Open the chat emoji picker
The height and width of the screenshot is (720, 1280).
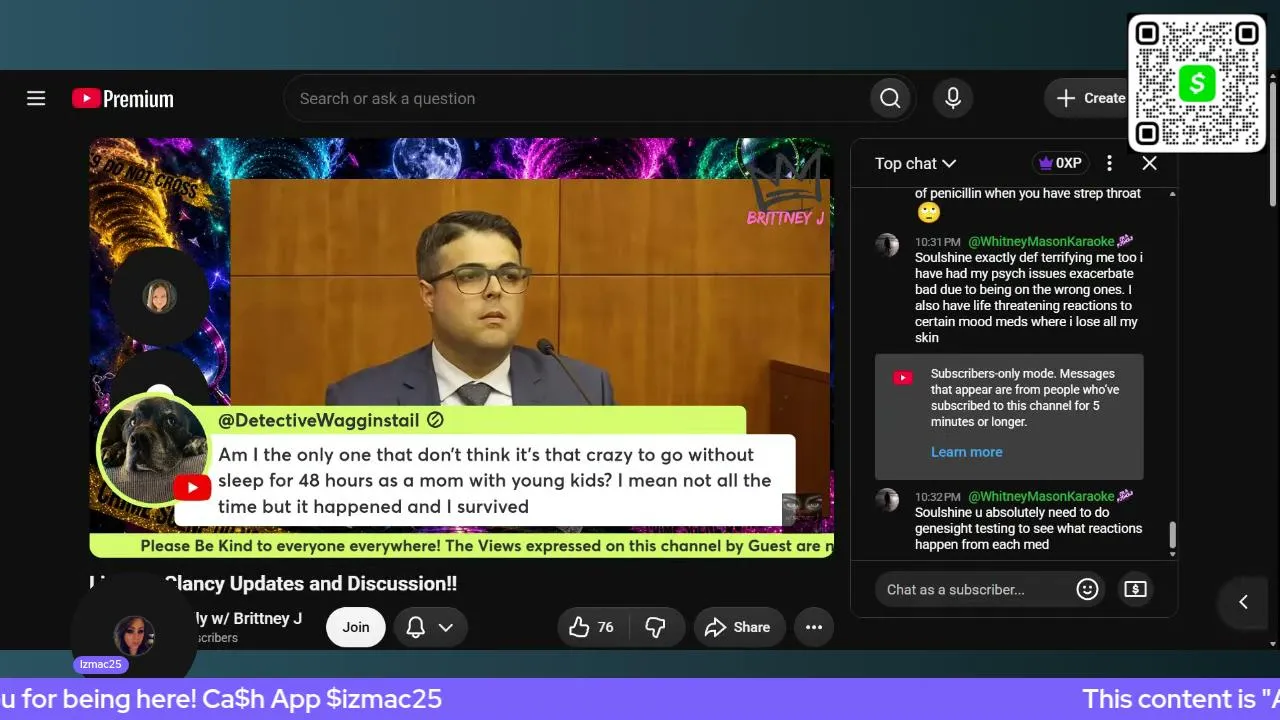1087,589
